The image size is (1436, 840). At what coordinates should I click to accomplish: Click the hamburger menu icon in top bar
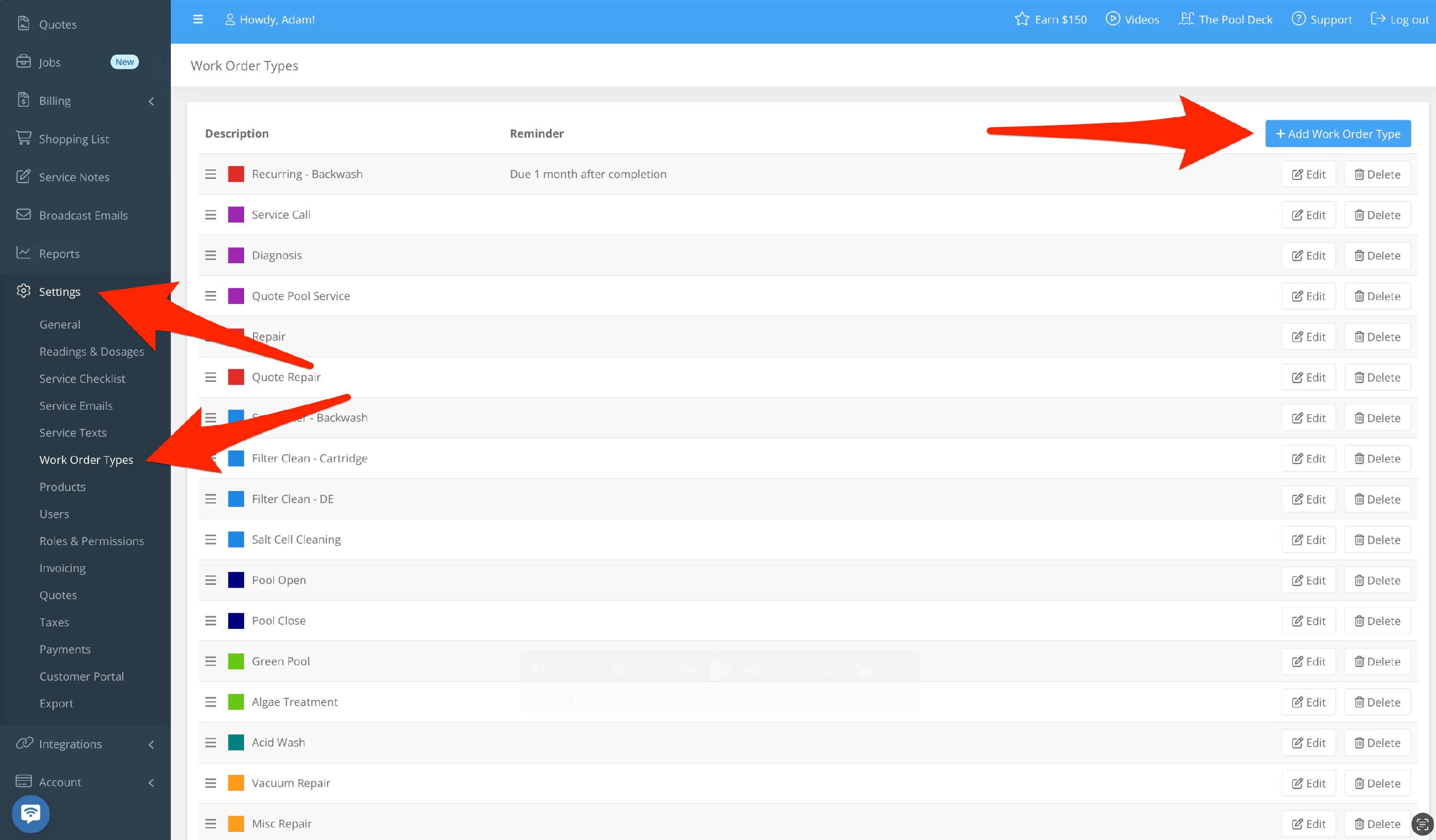(x=198, y=19)
